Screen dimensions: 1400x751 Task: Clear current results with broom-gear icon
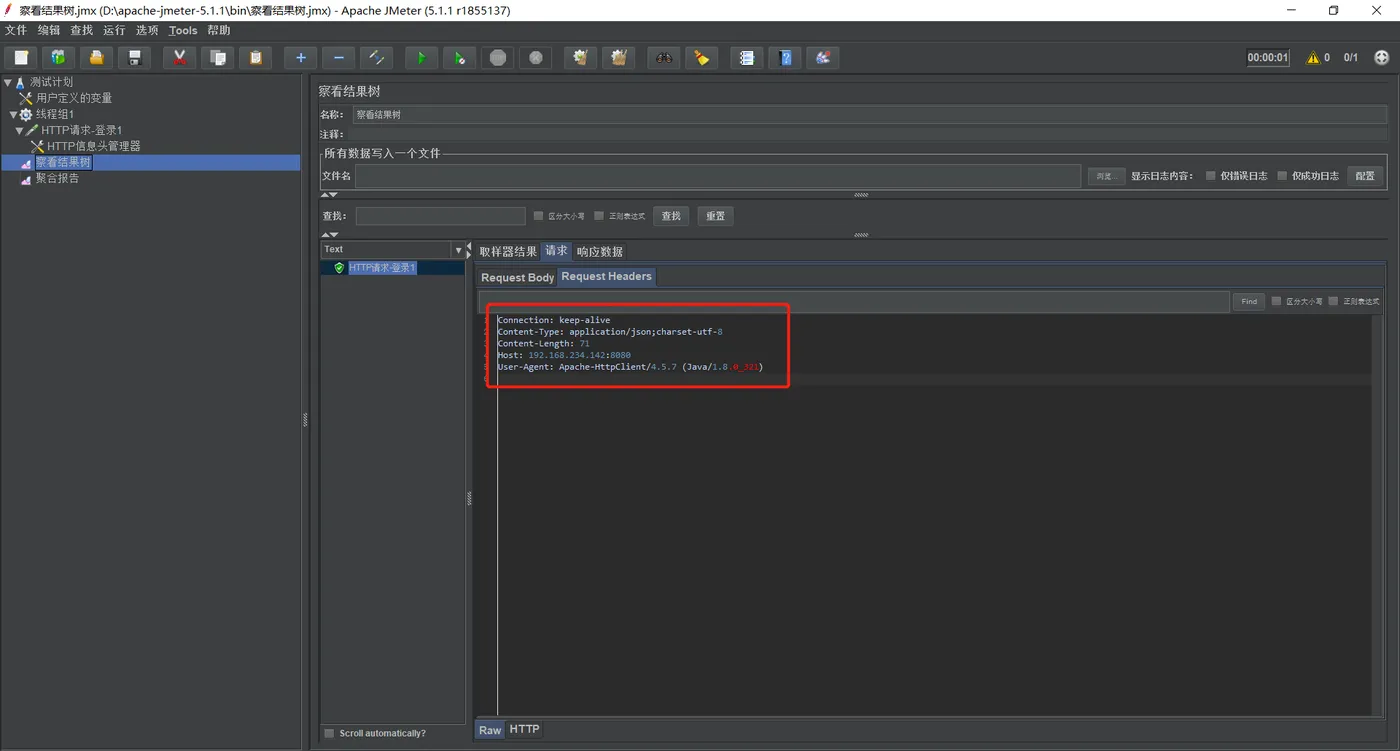point(580,58)
